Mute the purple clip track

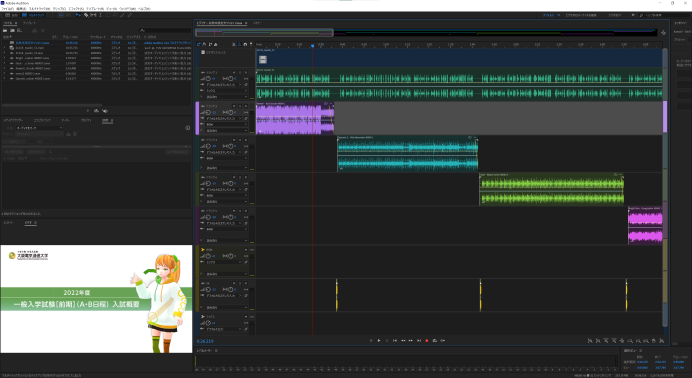pos(234,106)
